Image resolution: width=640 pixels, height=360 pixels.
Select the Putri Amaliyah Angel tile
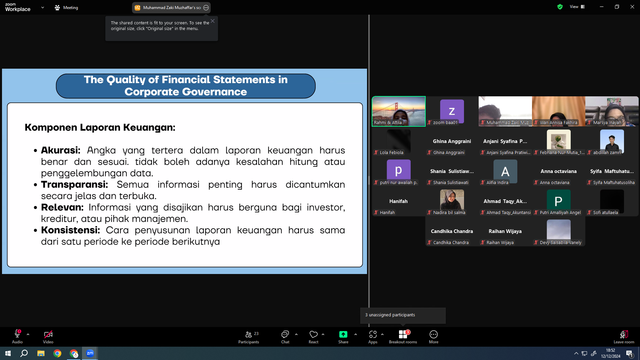tap(558, 201)
